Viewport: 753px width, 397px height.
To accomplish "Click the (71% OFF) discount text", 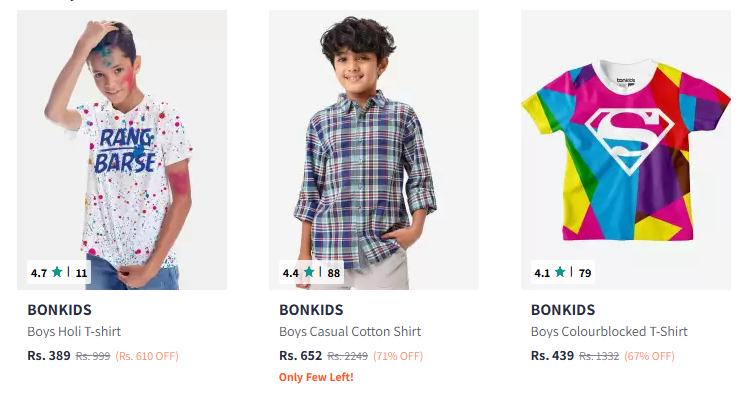I will (x=398, y=356).
